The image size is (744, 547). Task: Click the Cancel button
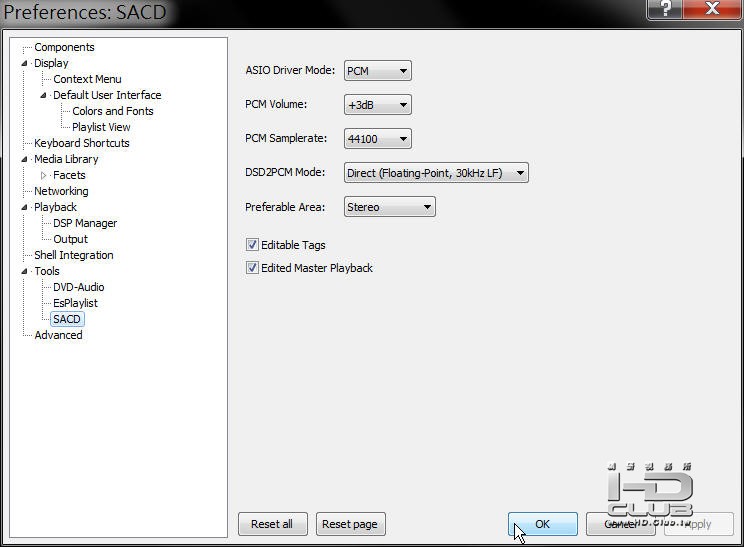[621, 524]
